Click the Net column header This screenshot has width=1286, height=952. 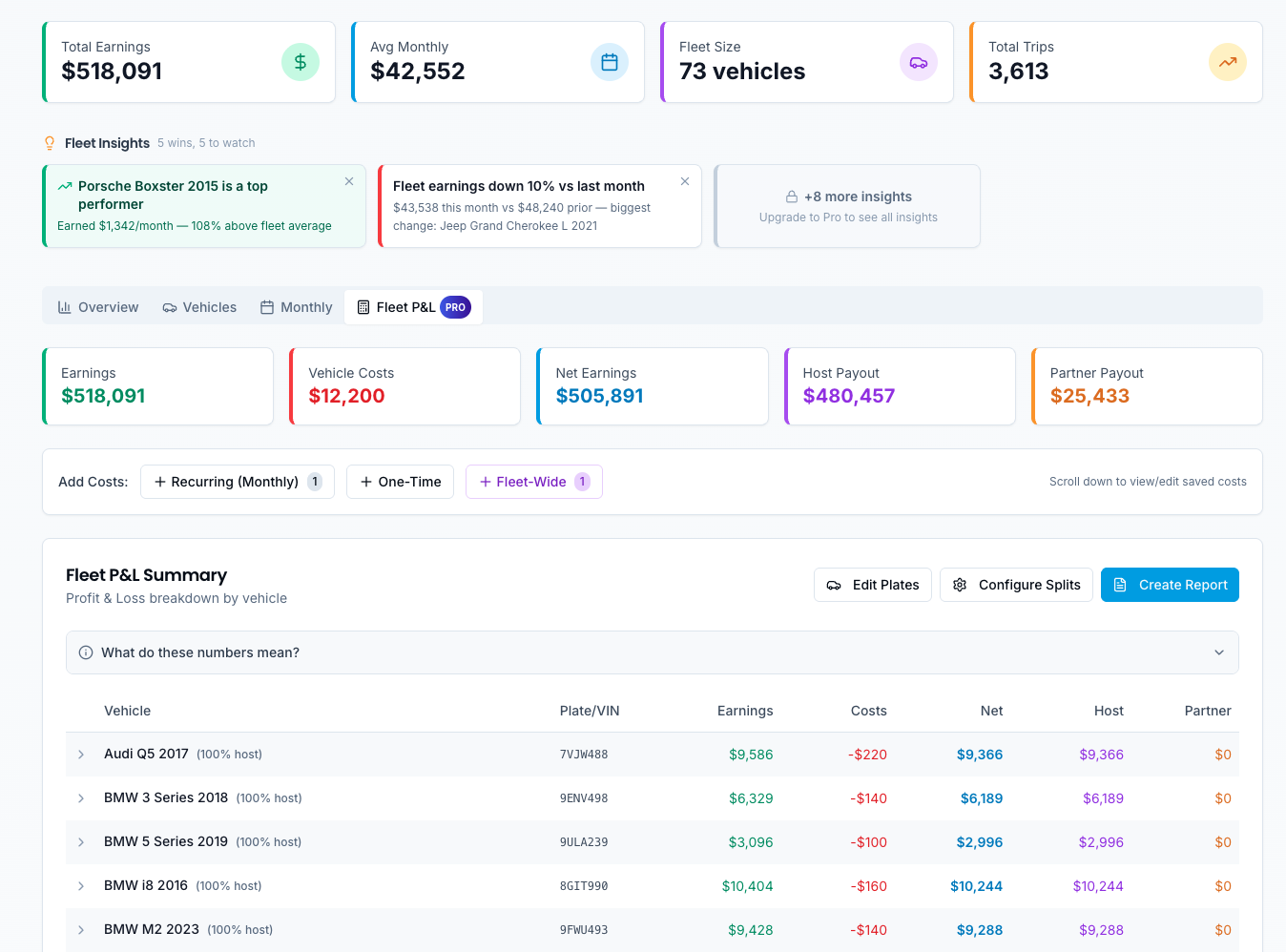(x=991, y=711)
